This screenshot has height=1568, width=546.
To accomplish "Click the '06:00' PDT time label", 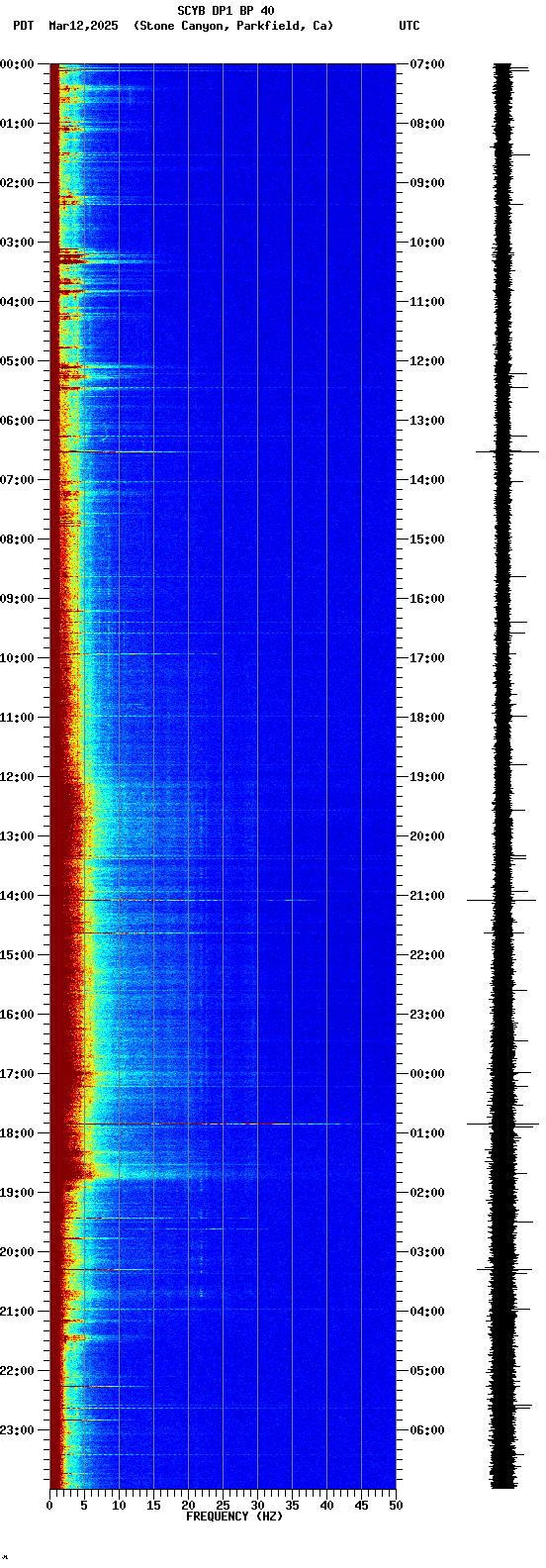I will [x=15, y=421].
